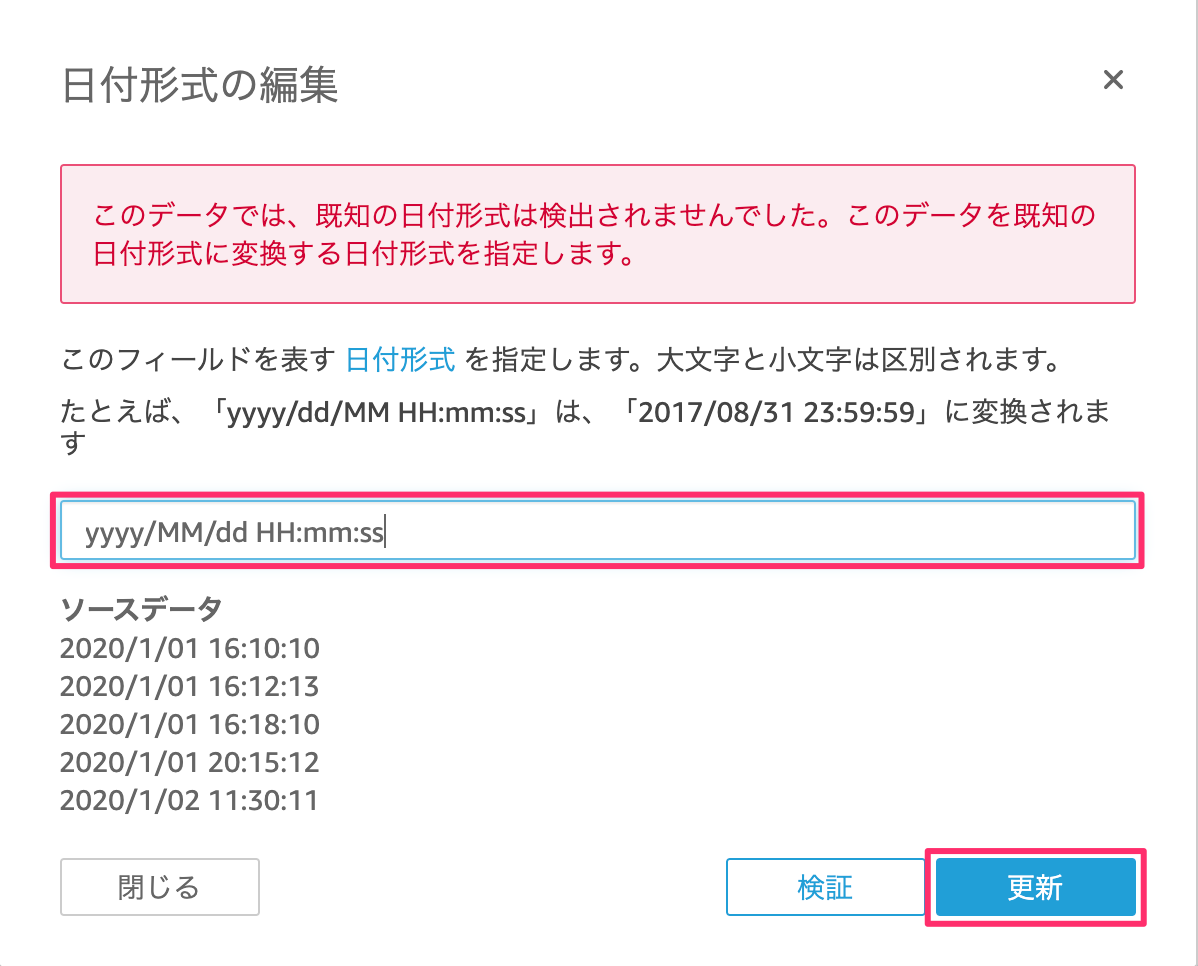The height and width of the screenshot is (966, 1198).
Task: Select the 閉じる button
Action: point(159,887)
